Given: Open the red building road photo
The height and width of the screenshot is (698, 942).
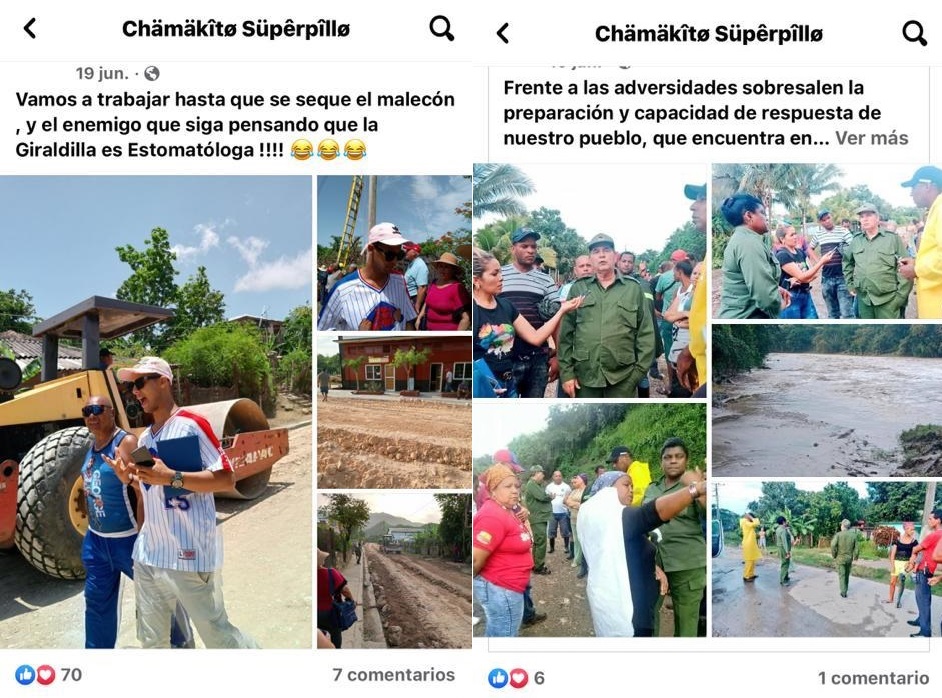Looking at the screenshot, I should [394, 412].
